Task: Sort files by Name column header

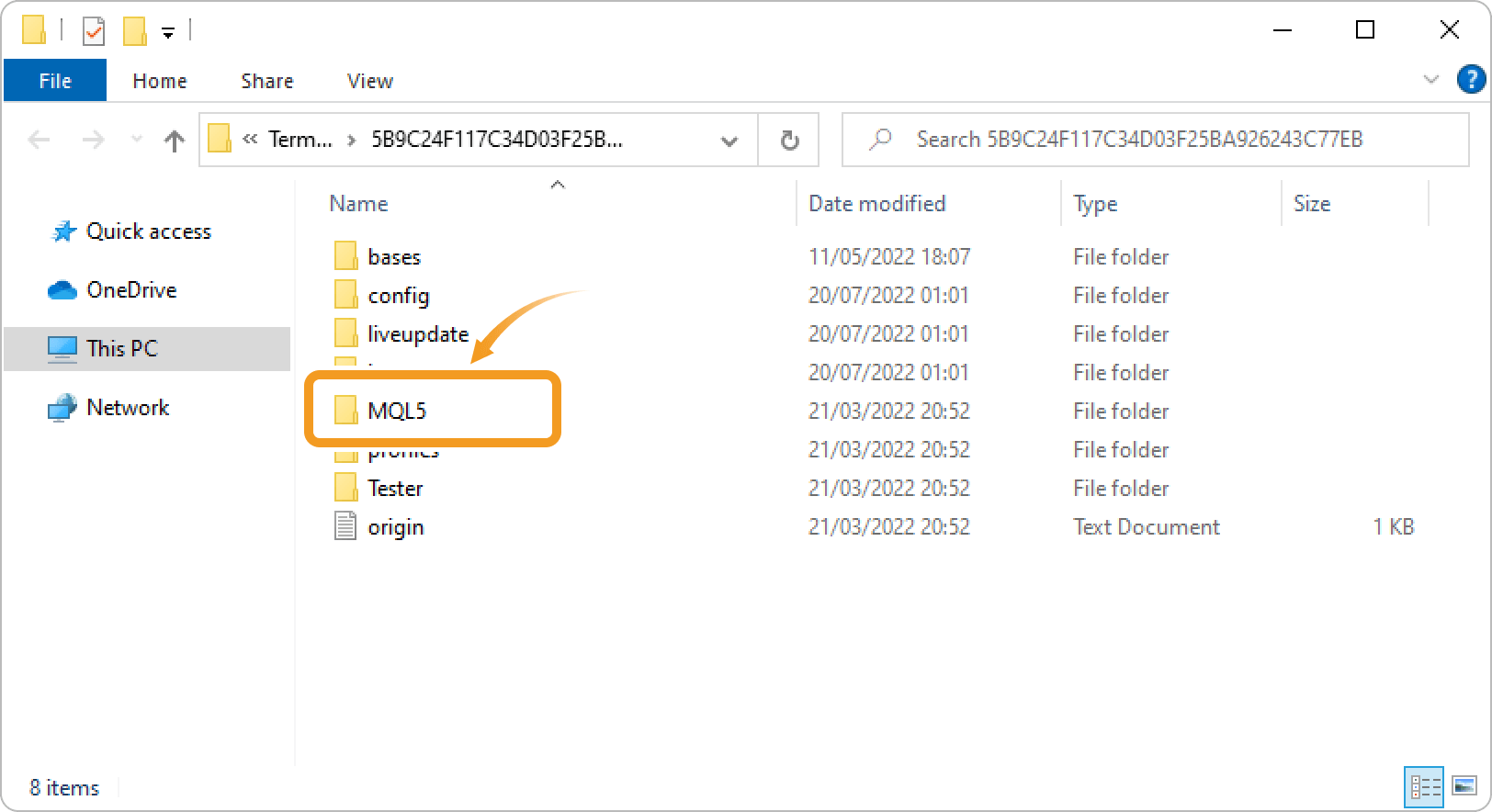Action: click(x=358, y=204)
